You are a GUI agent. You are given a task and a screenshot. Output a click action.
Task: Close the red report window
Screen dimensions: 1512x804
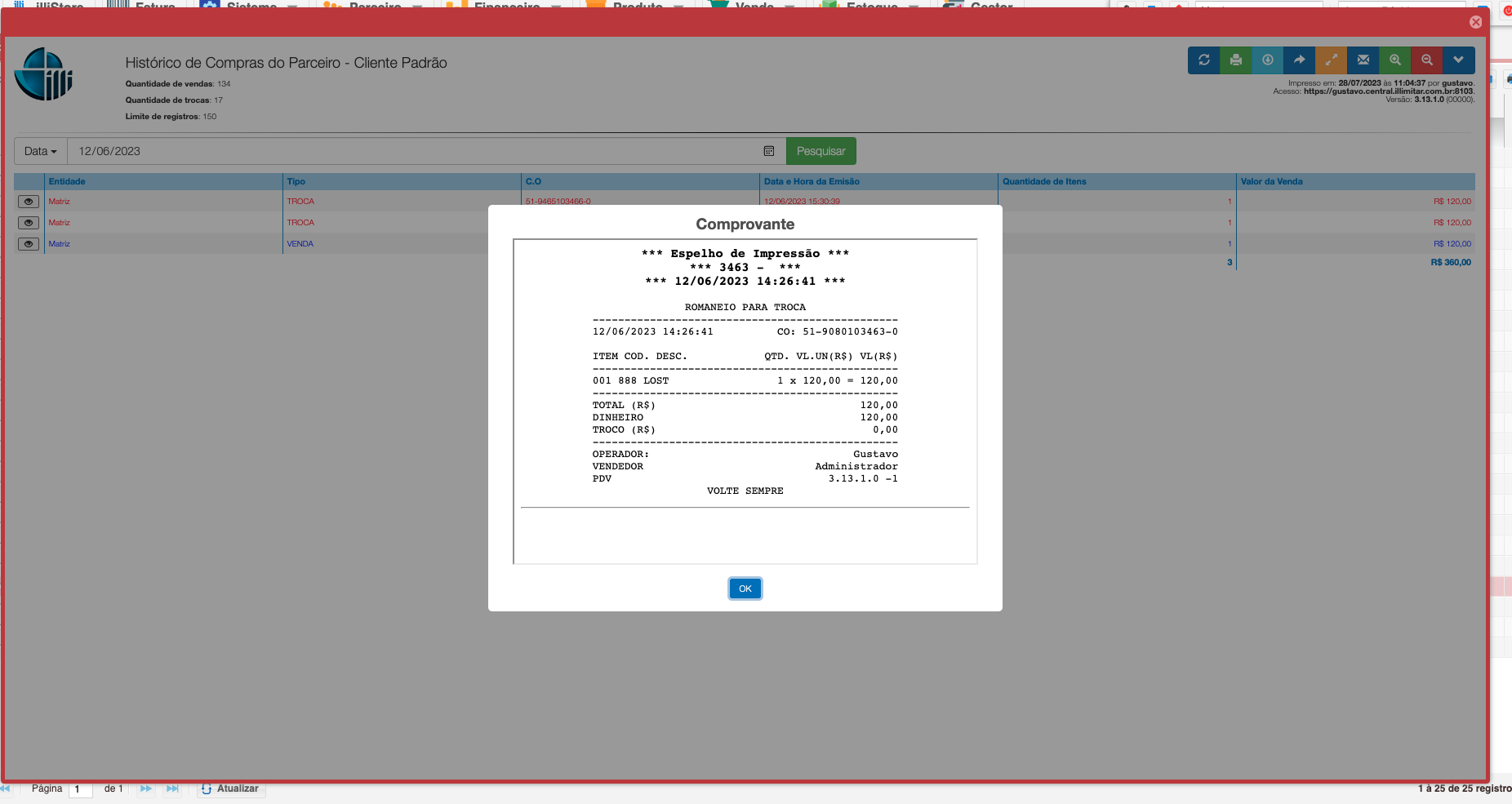tap(1475, 22)
